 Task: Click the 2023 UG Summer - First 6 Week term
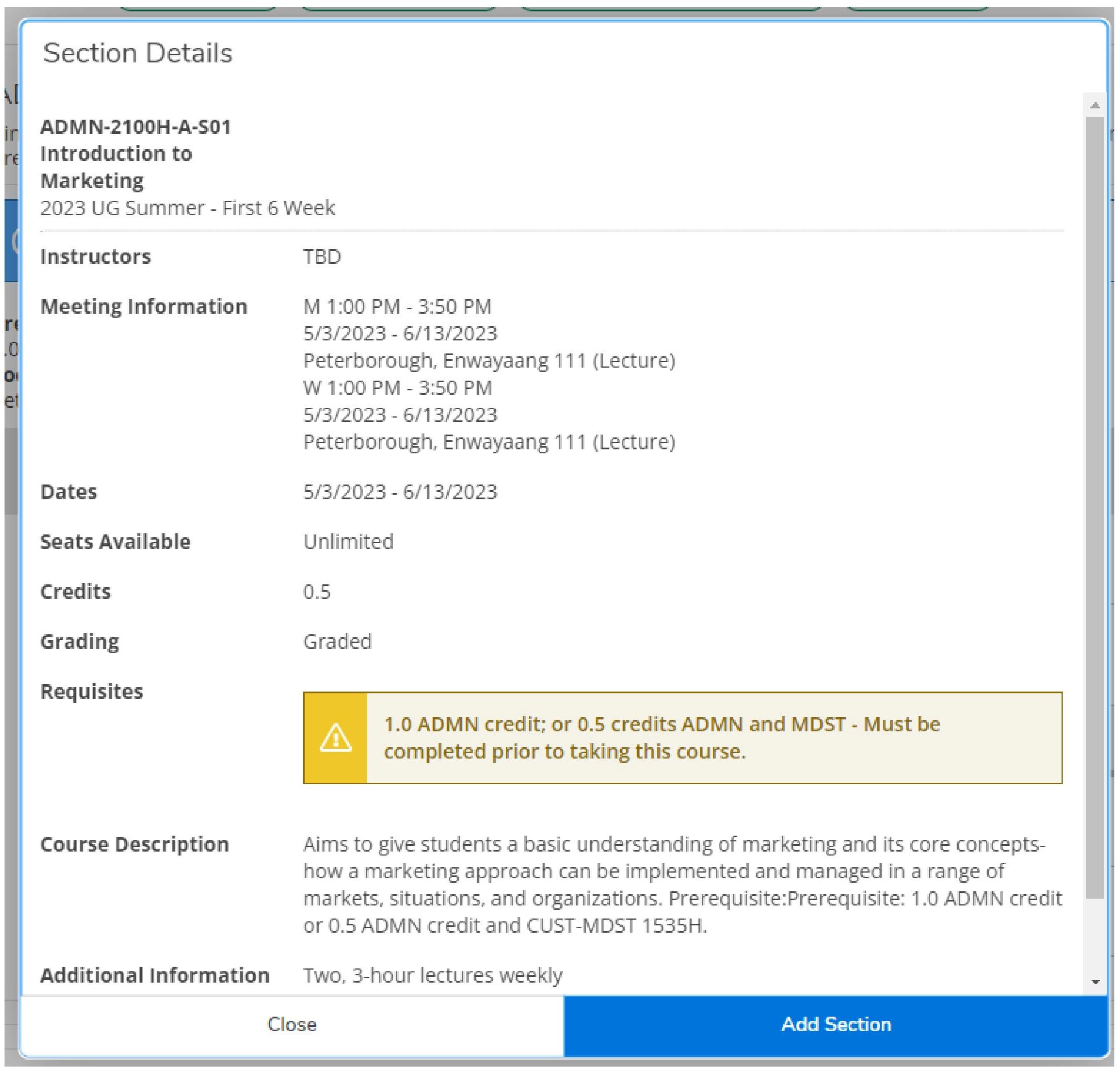[x=188, y=208]
